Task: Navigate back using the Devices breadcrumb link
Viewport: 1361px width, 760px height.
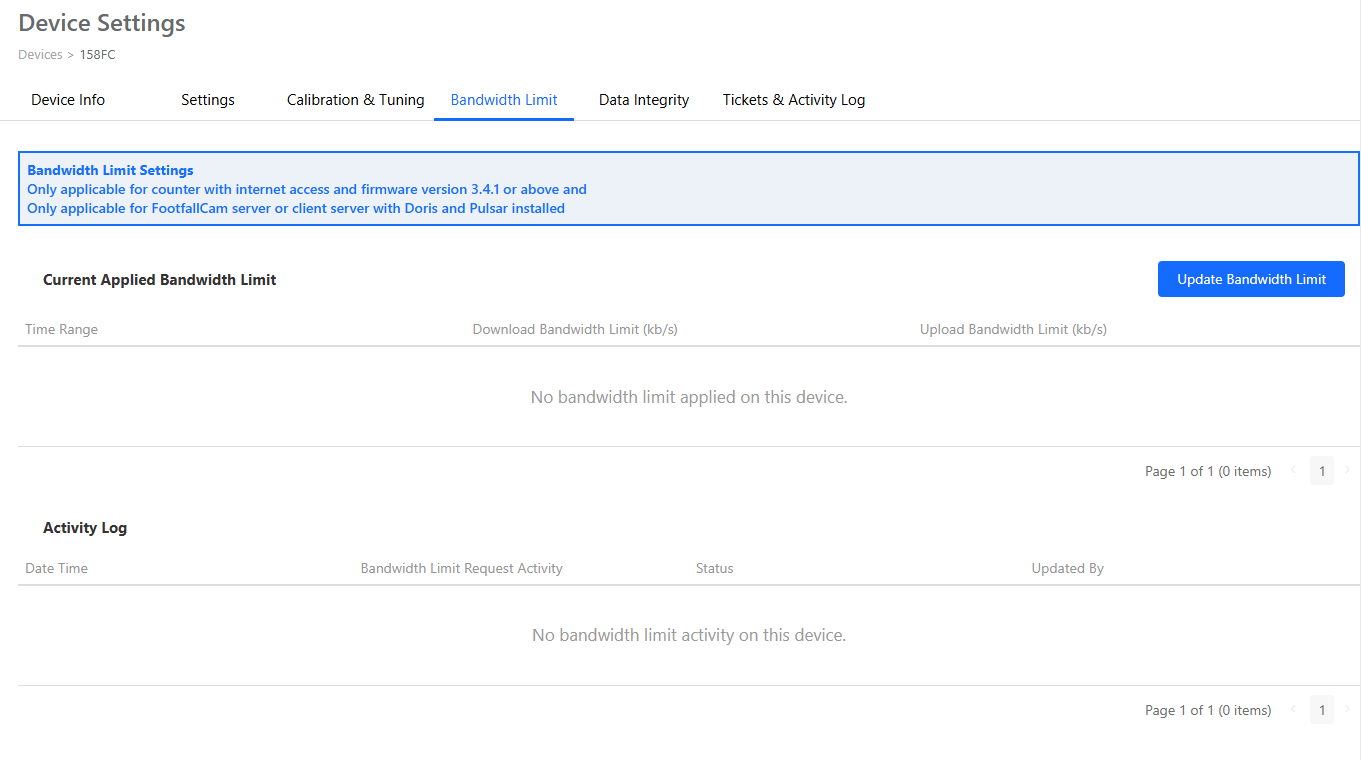Action: pyautogui.click(x=40, y=54)
